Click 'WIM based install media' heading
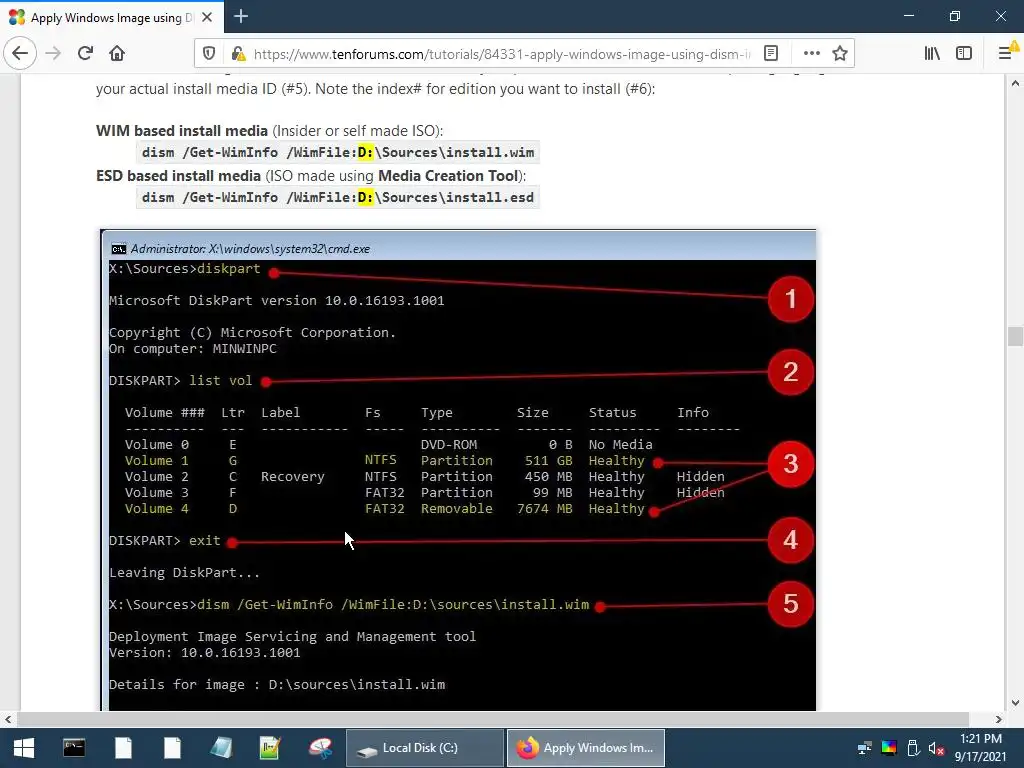 tap(182, 131)
